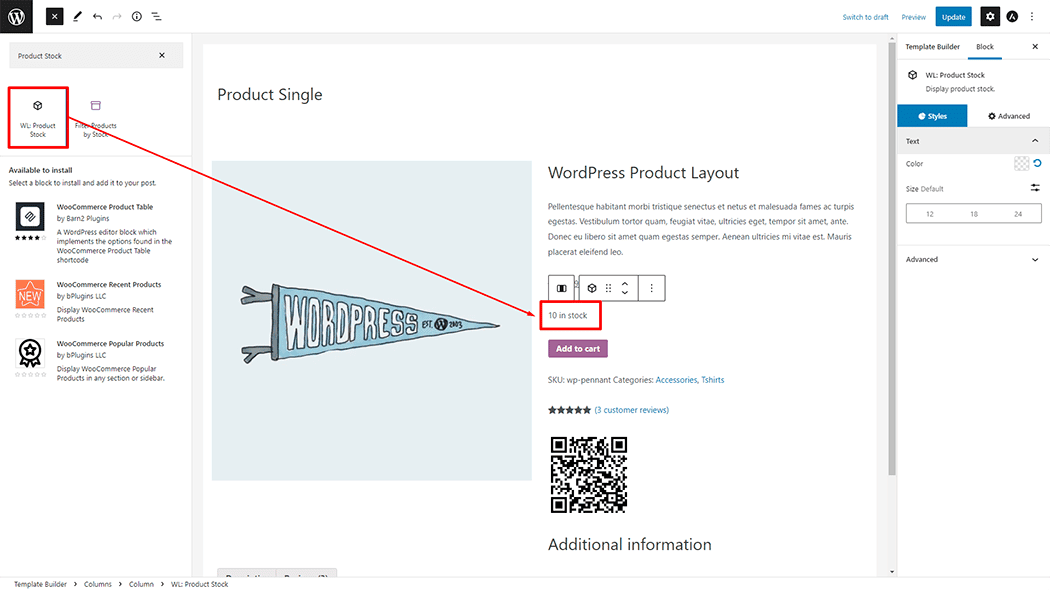Open the Advanced tab beside Styles

coord(1008,116)
